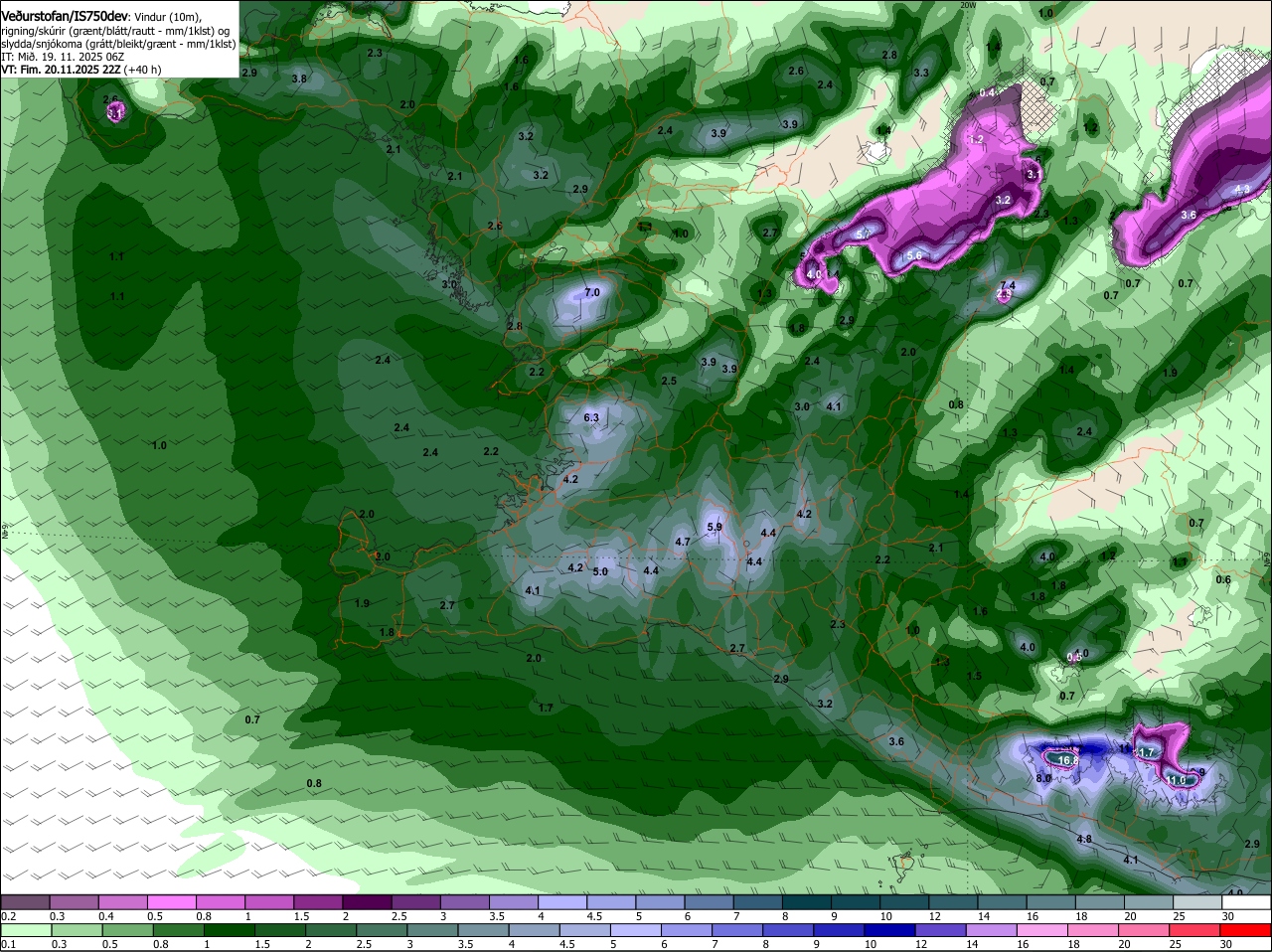Click the 4.8 precipitation value on map

click(1084, 840)
